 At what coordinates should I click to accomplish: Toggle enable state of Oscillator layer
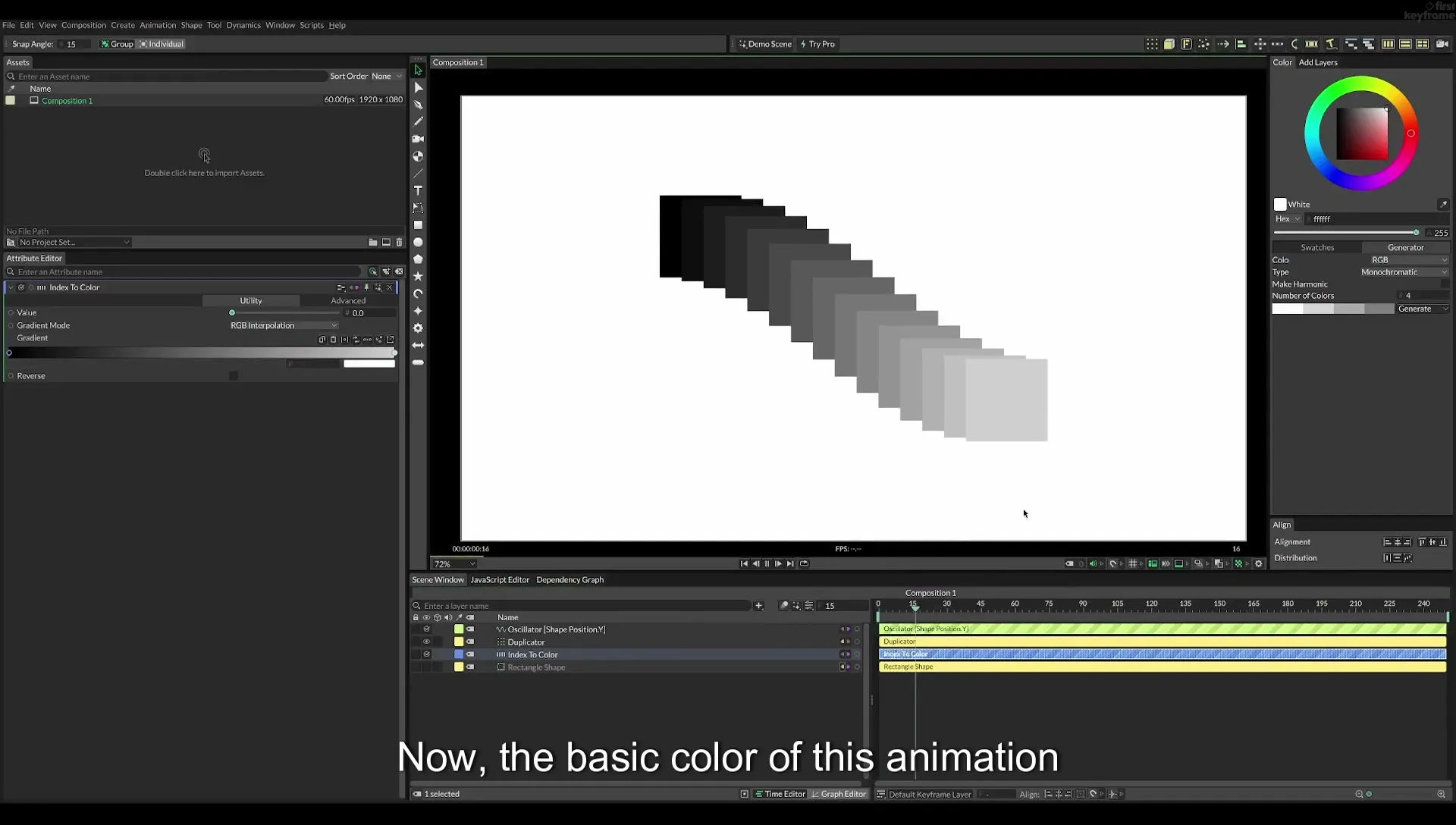pos(426,629)
